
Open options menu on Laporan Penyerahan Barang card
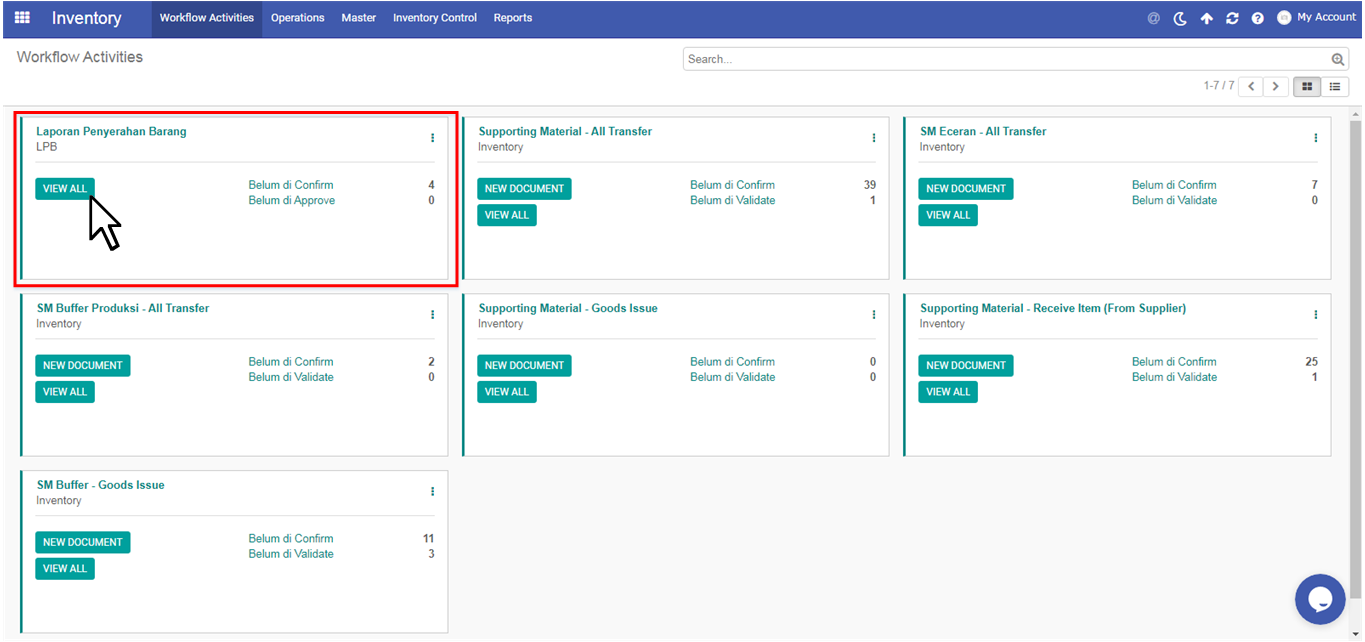pyautogui.click(x=432, y=138)
